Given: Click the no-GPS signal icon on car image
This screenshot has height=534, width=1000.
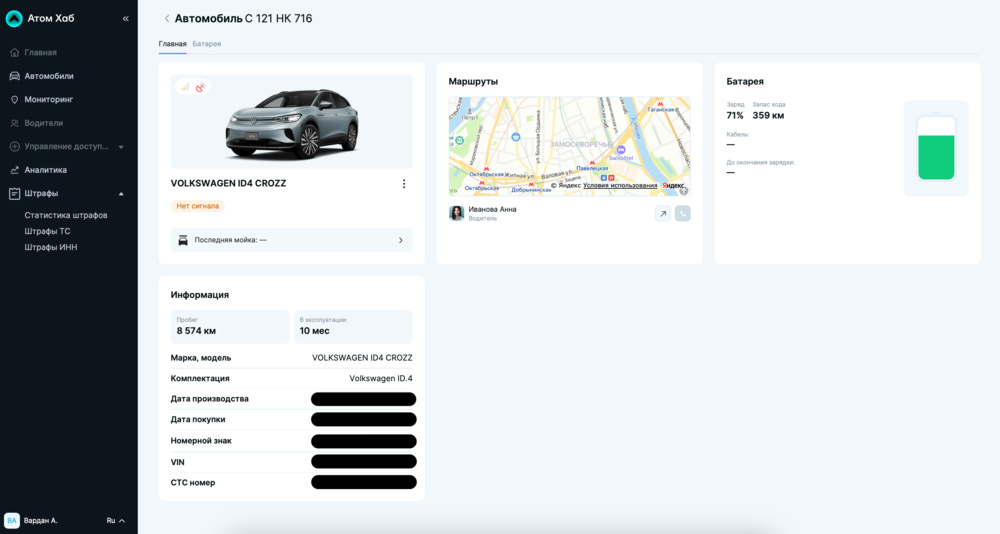Looking at the screenshot, I should click(200, 88).
